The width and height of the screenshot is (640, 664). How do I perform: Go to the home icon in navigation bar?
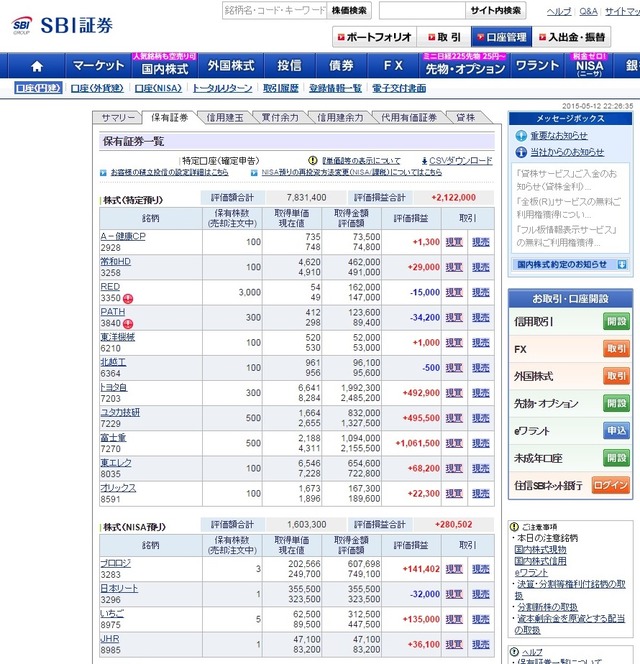tap(37, 66)
